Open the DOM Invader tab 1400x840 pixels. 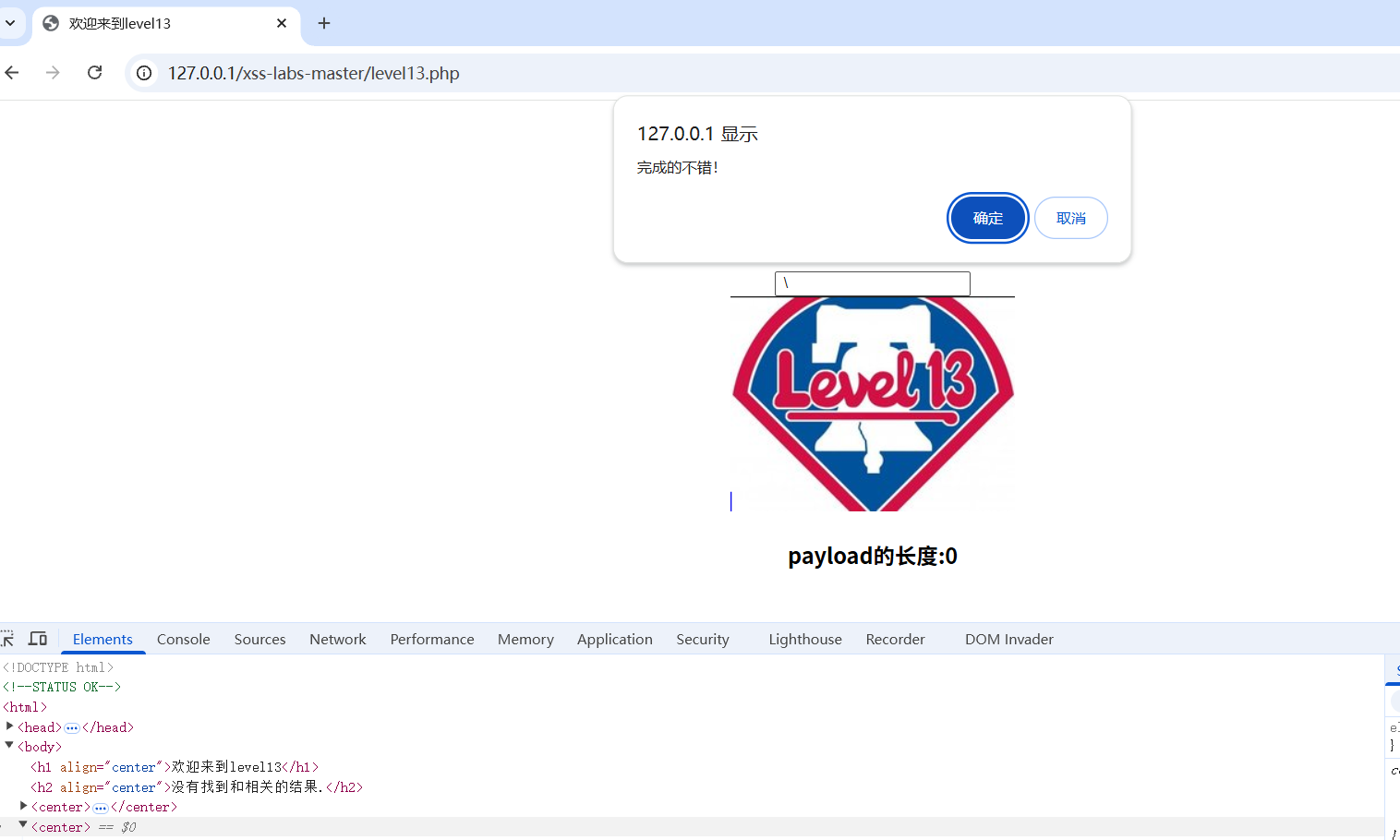pyautogui.click(x=1009, y=639)
